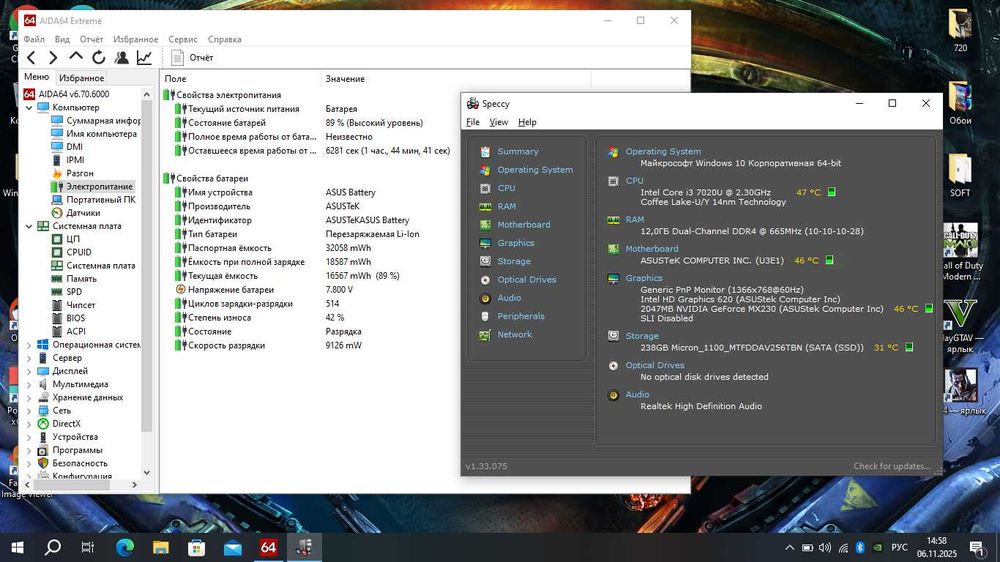Click CPU heading link in Speccy summary
Image resolution: width=1000 pixels, height=562 pixels.
coord(635,181)
